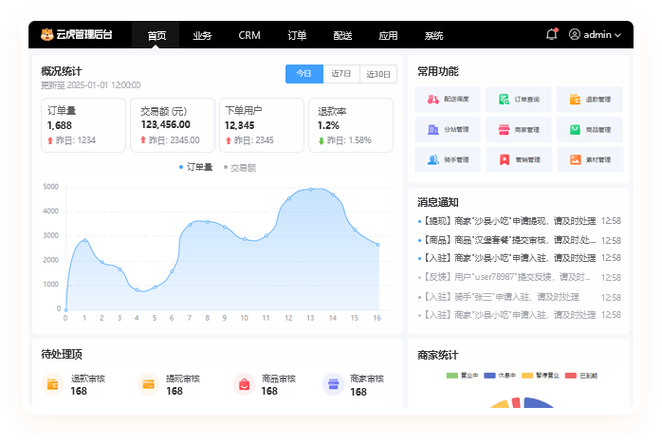Click the 概况统计 section title
This screenshot has height=444, width=662.
(x=61, y=71)
